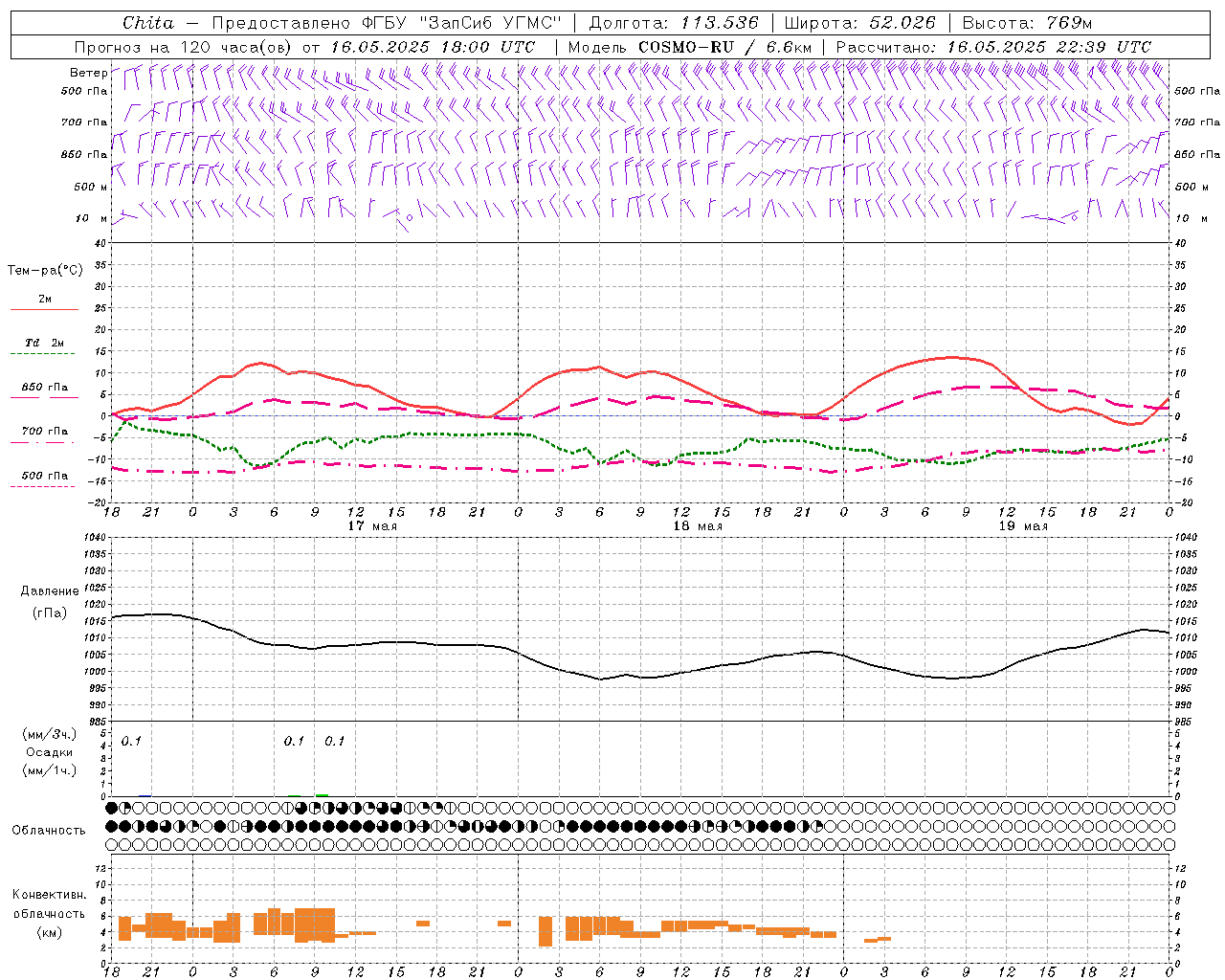Screen dimensions: 1225x980
Task: Click the '(мм/1ч.)' precipitation unit label
Action: pyautogui.click(x=50, y=770)
